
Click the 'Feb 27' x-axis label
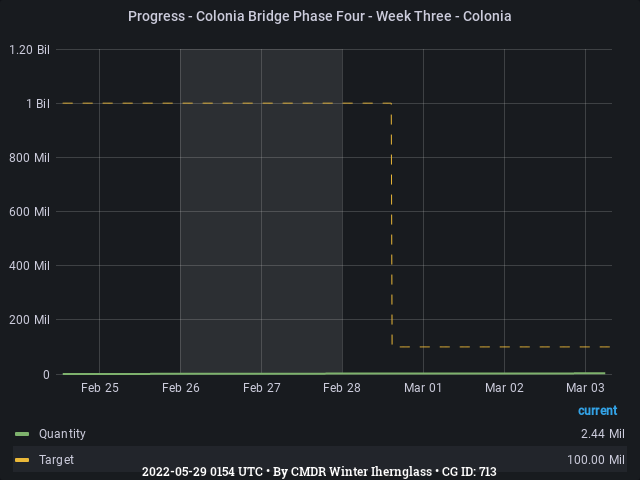pyautogui.click(x=262, y=388)
